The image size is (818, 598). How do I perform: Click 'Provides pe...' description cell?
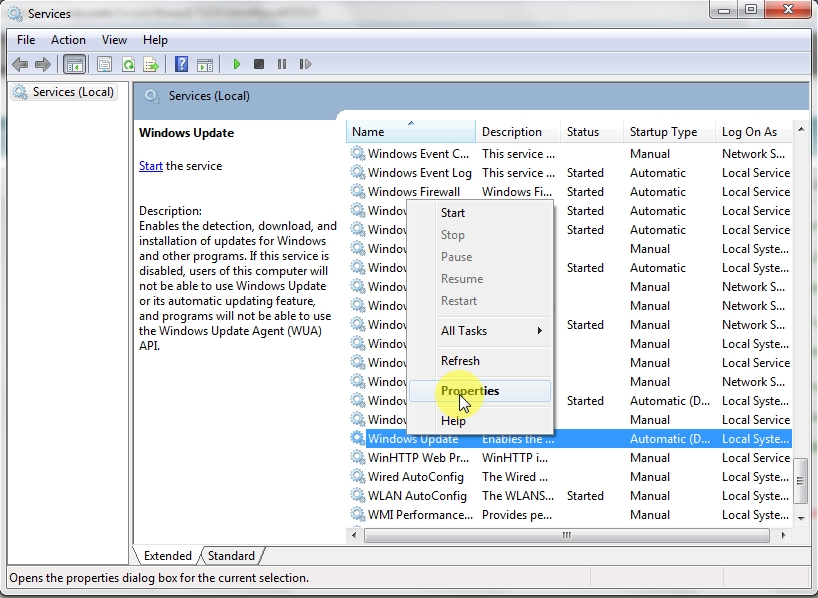[x=516, y=515]
